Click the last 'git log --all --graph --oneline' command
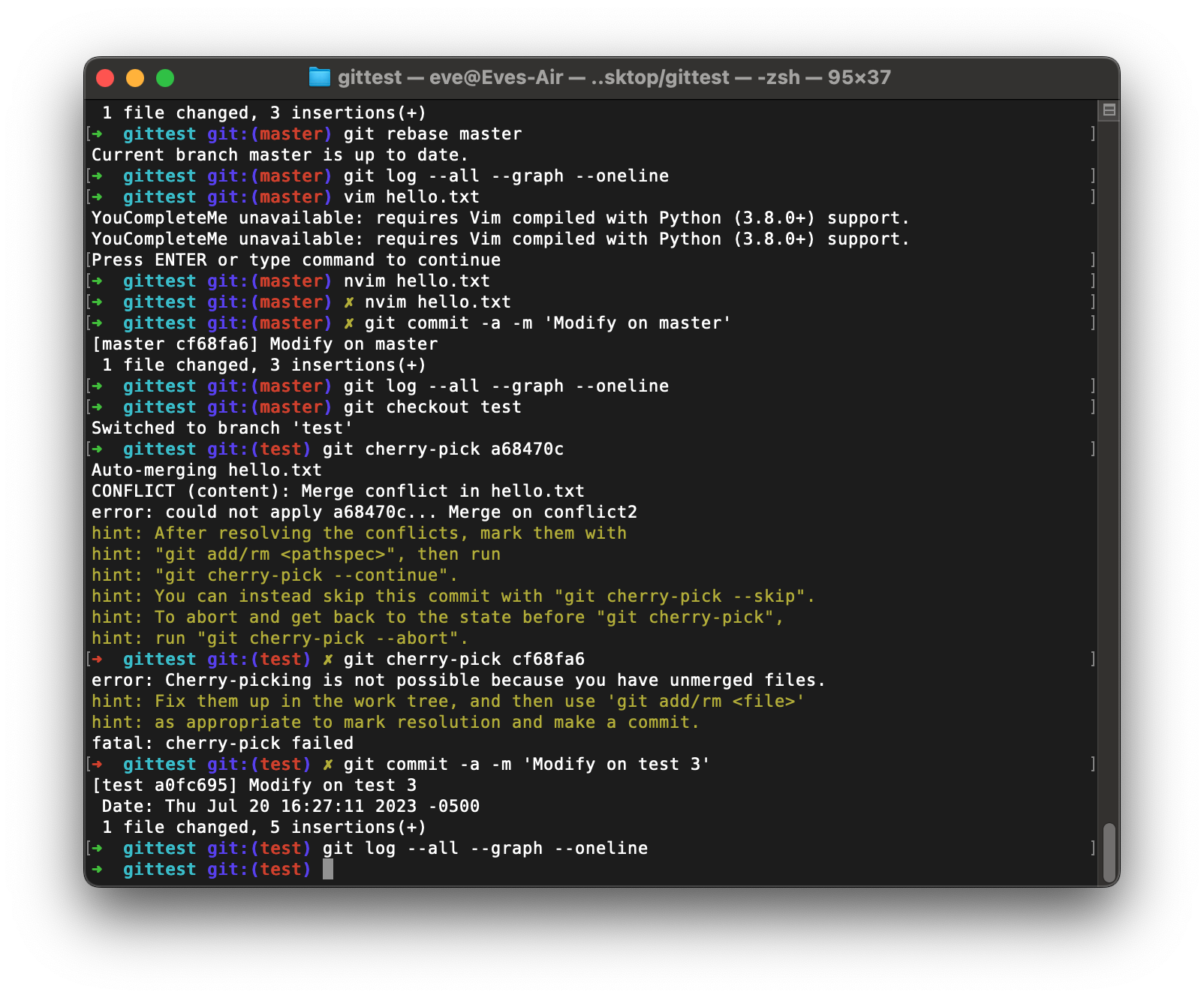The width and height of the screenshot is (1204, 998). pyautogui.click(x=485, y=849)
